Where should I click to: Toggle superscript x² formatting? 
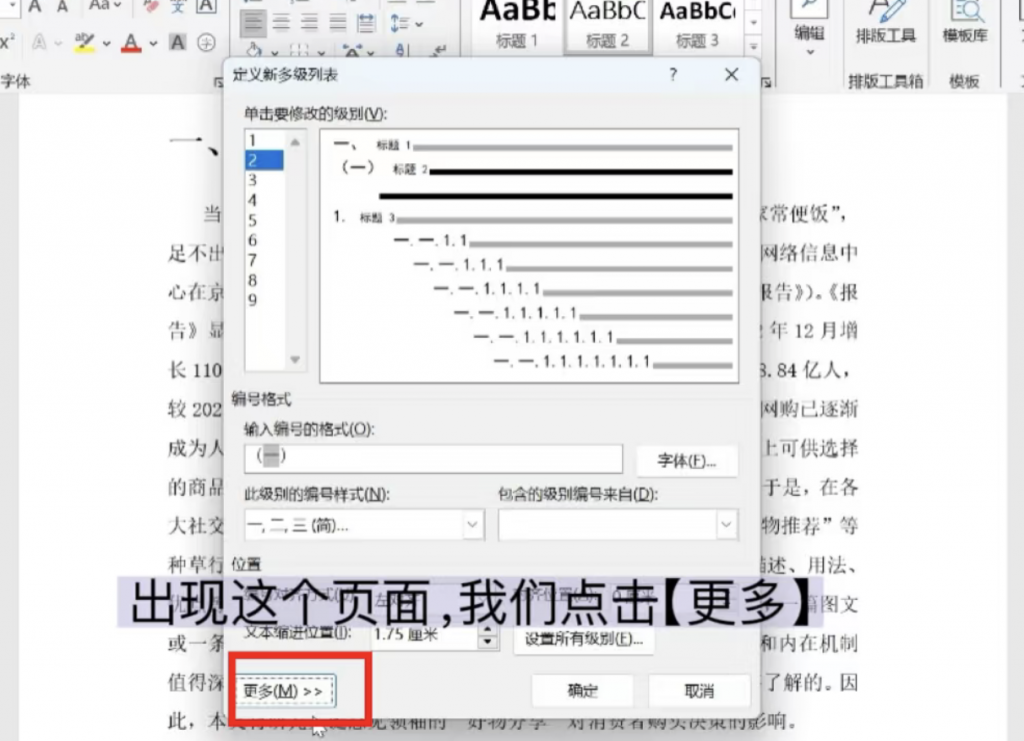[x=7, y=43]
